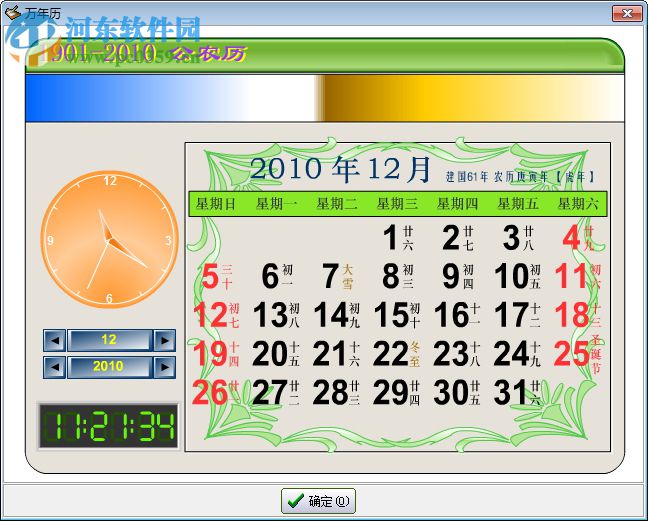648x521 pixels.
Task: Click the previous year arrow beside 2010
Action: (x=55, y=367)
